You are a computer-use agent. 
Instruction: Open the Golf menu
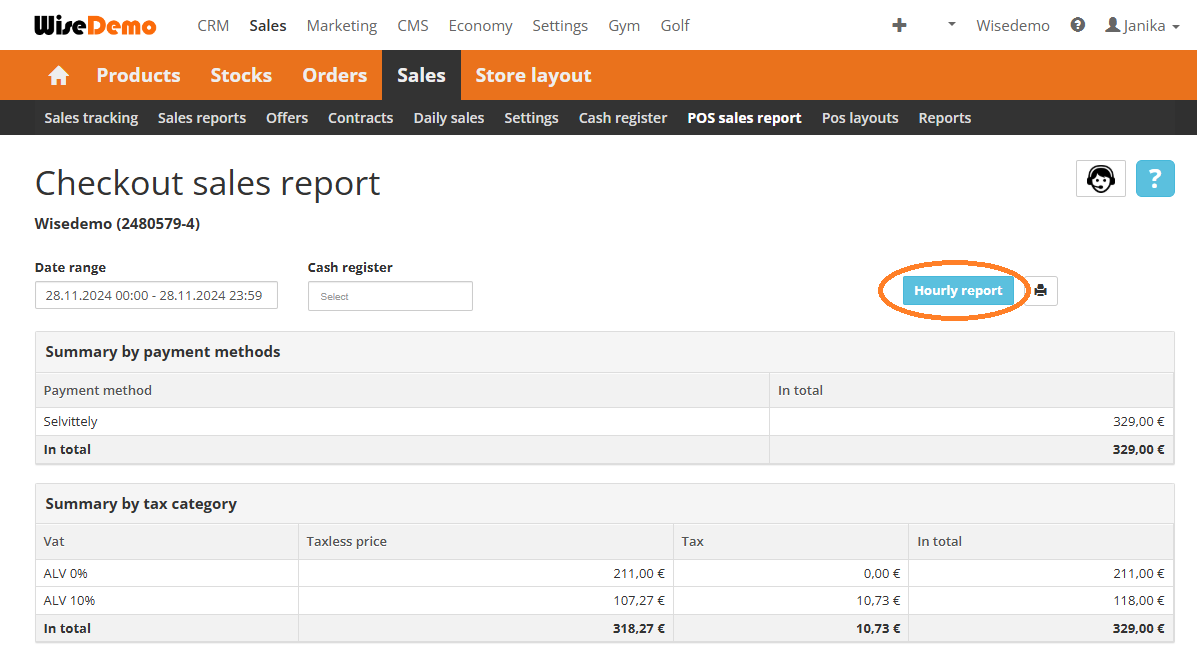point(675,25)
